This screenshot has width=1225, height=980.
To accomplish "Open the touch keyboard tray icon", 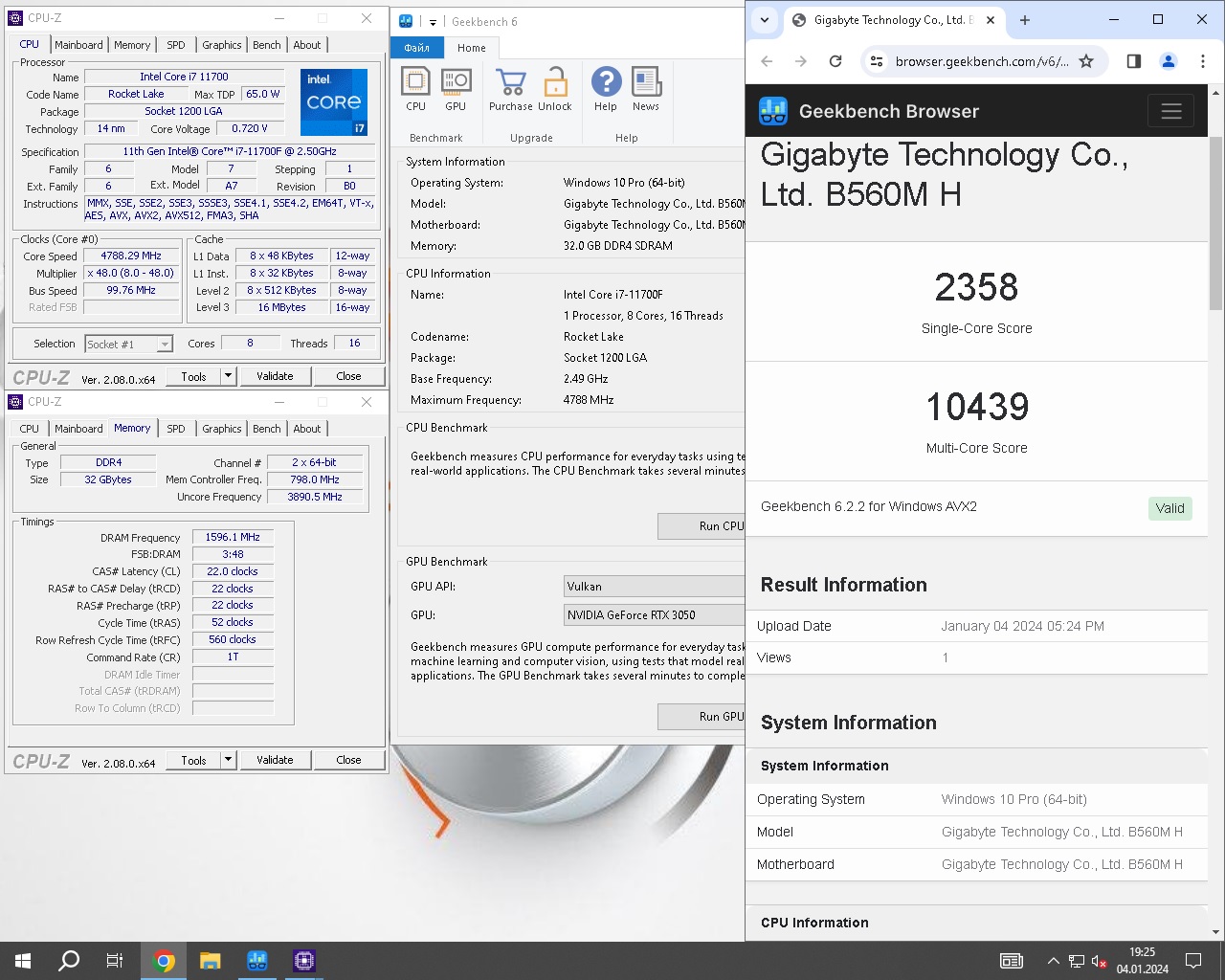I will pyautogui.click(x=1012, y=961).
